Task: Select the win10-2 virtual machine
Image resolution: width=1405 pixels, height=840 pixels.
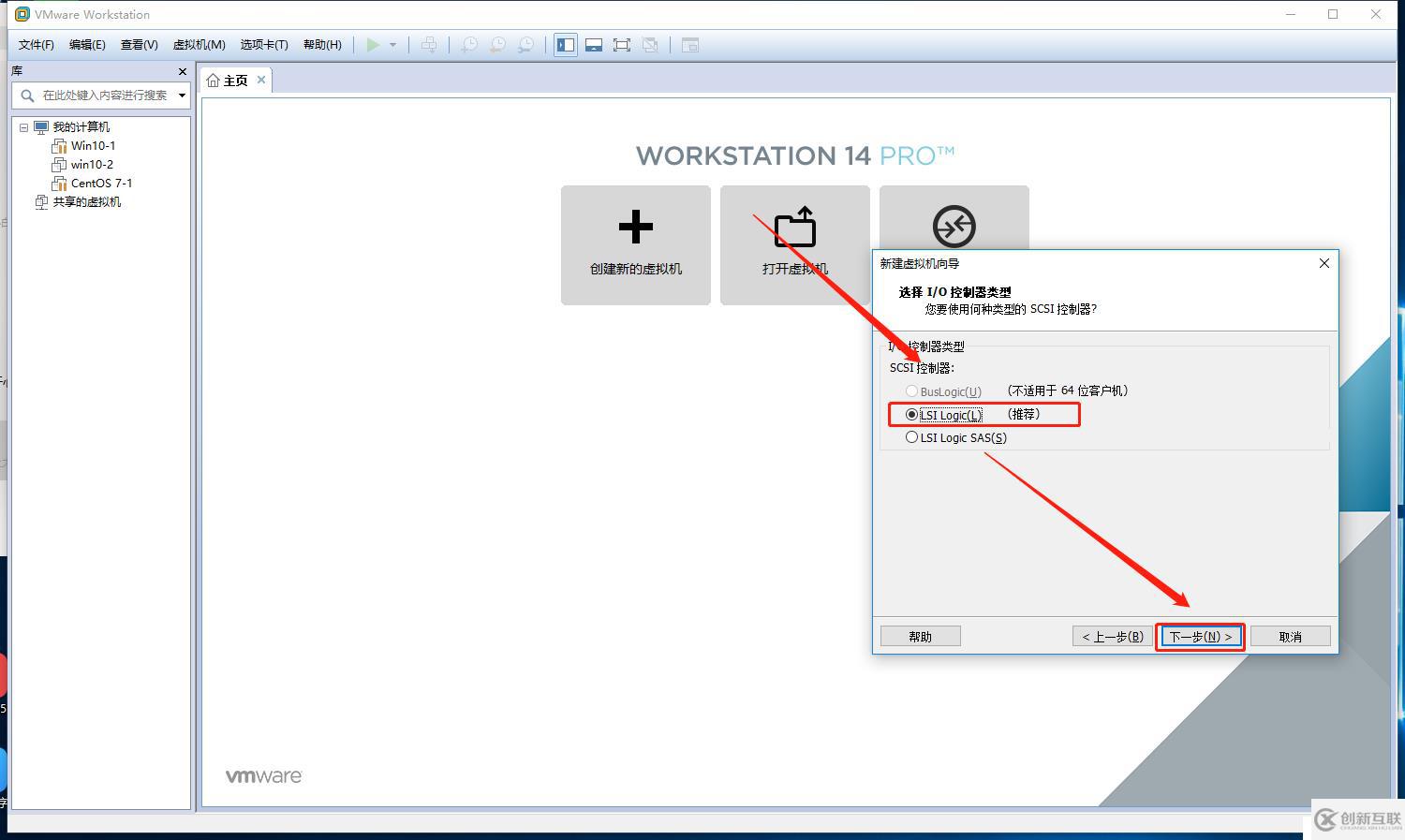Action: coord(92,165)
